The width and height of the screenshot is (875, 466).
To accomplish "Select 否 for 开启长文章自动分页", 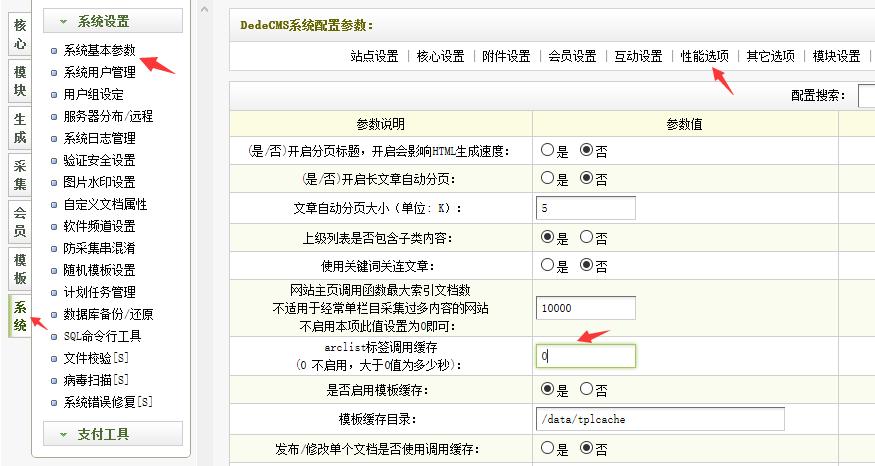I will pos(586,178).
